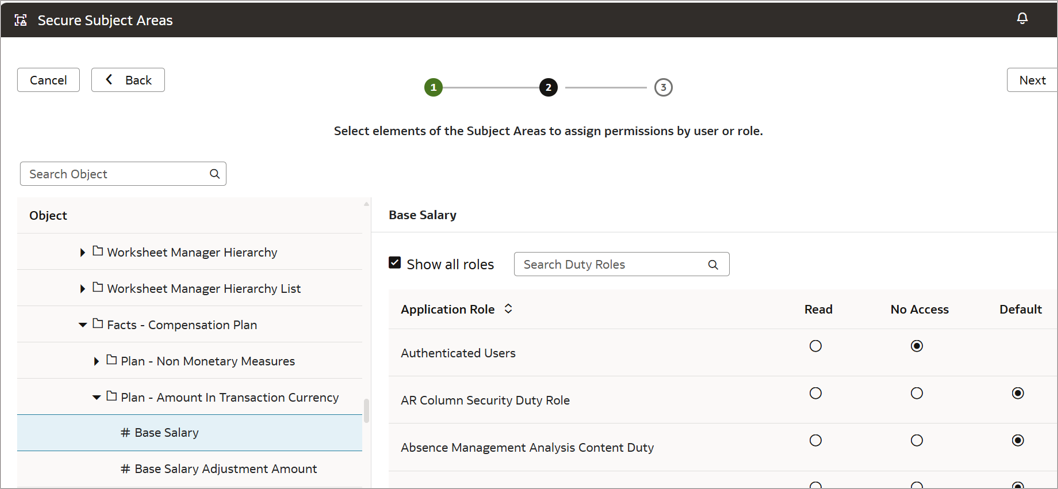
Task: Click the folder icon for Facts - Compensation Plan
Action: coord(98,324)
